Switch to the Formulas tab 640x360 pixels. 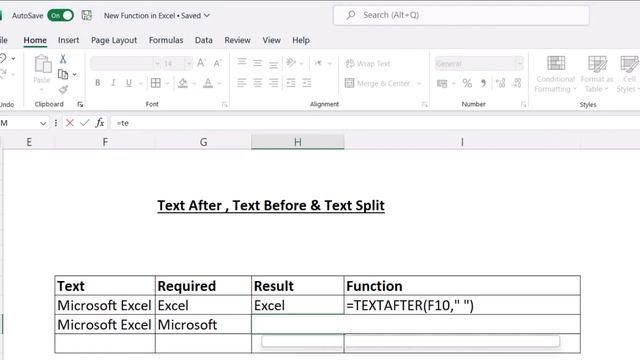(x=166, y=40)
